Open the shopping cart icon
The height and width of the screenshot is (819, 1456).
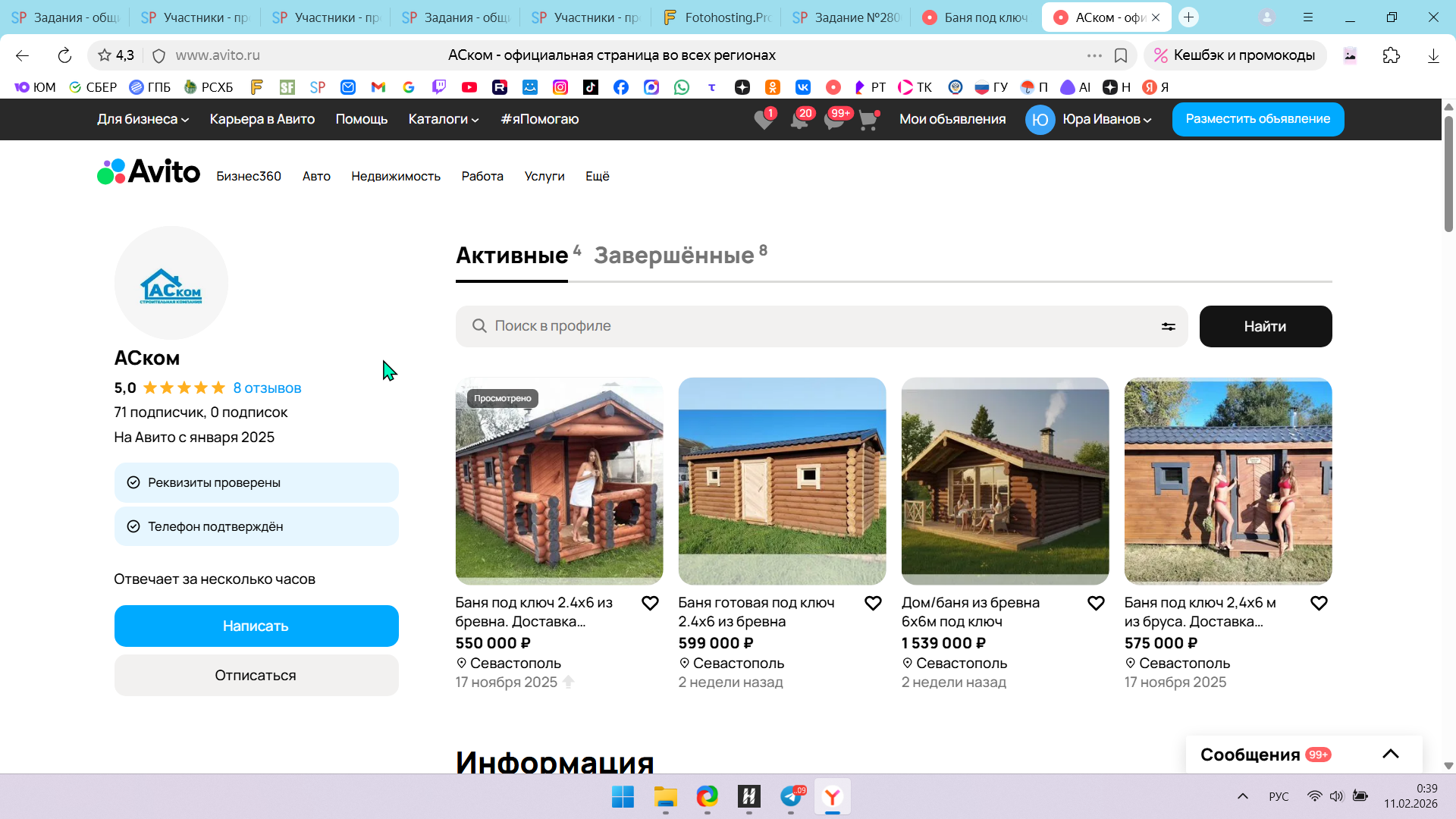coord(868,120)
